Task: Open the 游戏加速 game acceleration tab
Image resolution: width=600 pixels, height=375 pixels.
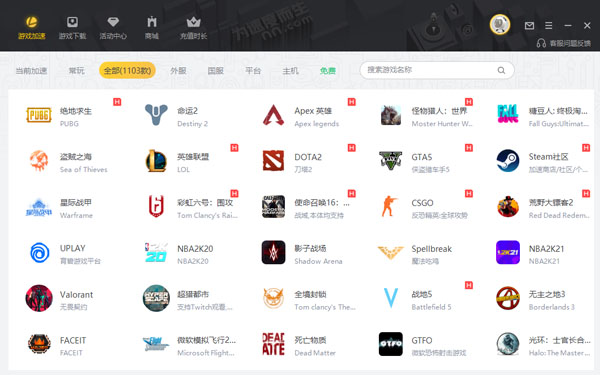Action: click(x=31, y=28)
